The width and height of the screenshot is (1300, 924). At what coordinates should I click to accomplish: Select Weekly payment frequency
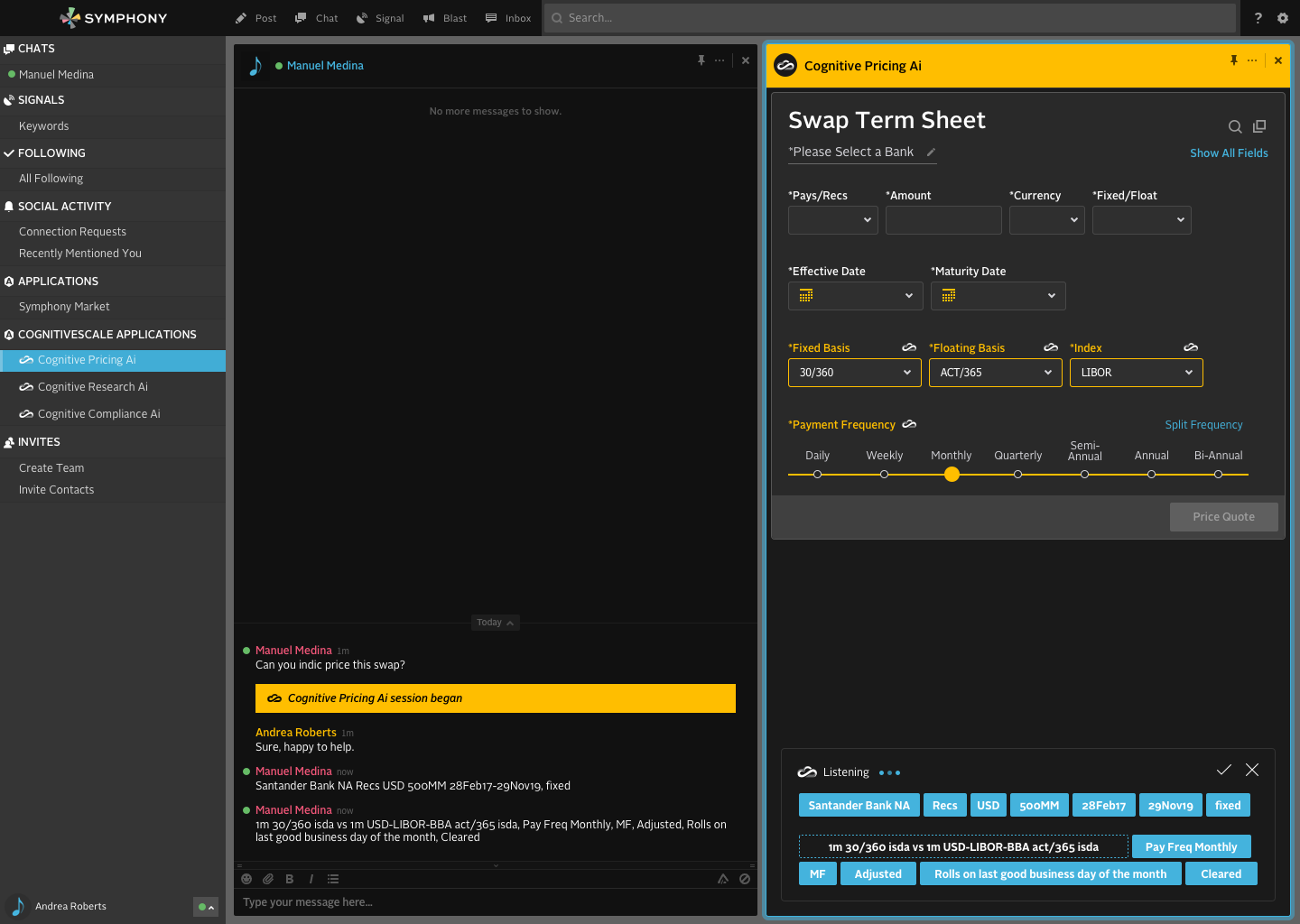[884, 474]
